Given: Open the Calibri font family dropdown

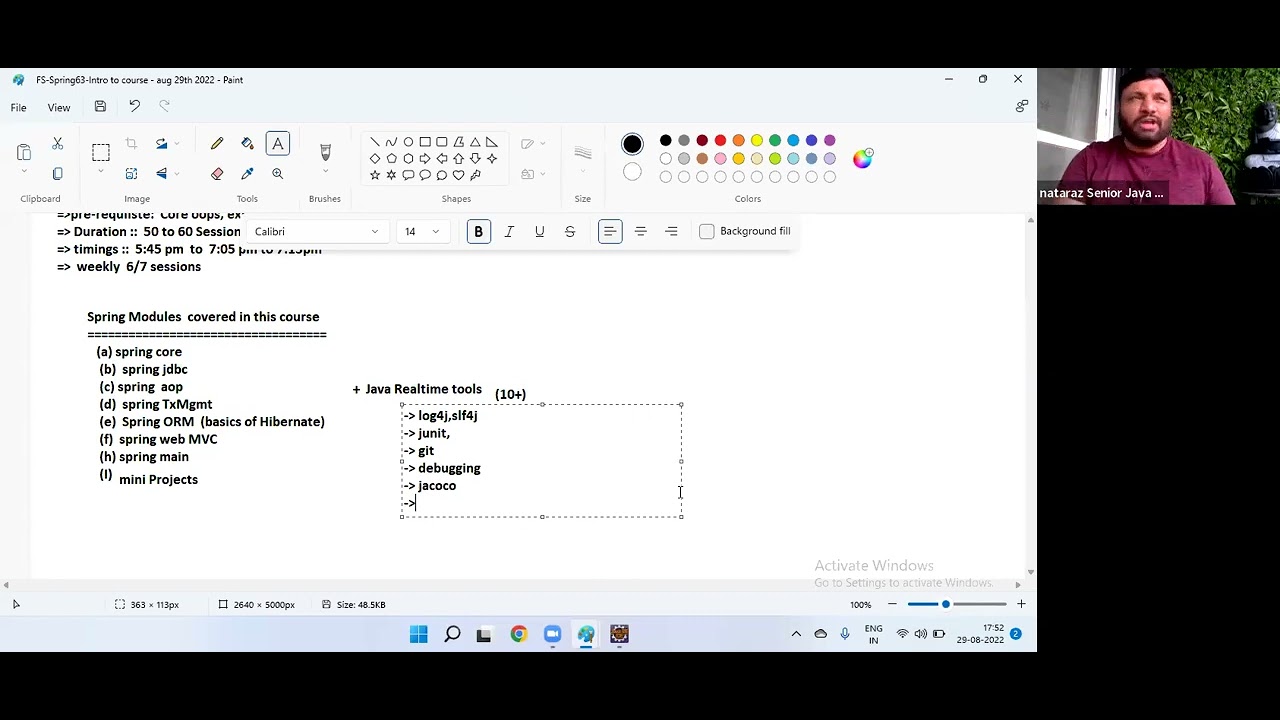Looking at the screenshot, I should [317, 232].
